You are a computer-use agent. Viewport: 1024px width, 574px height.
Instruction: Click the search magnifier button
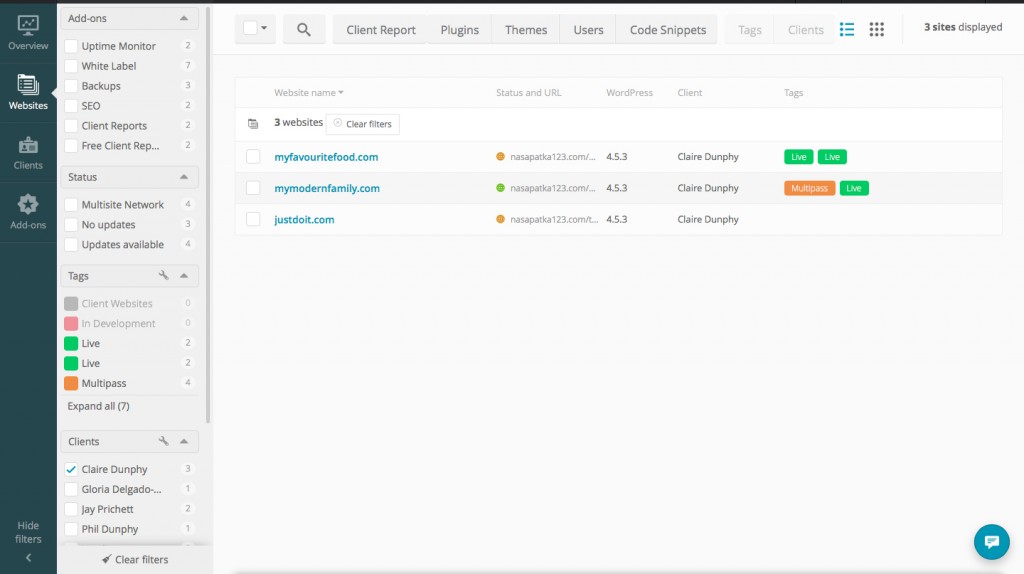click(304, 30)
